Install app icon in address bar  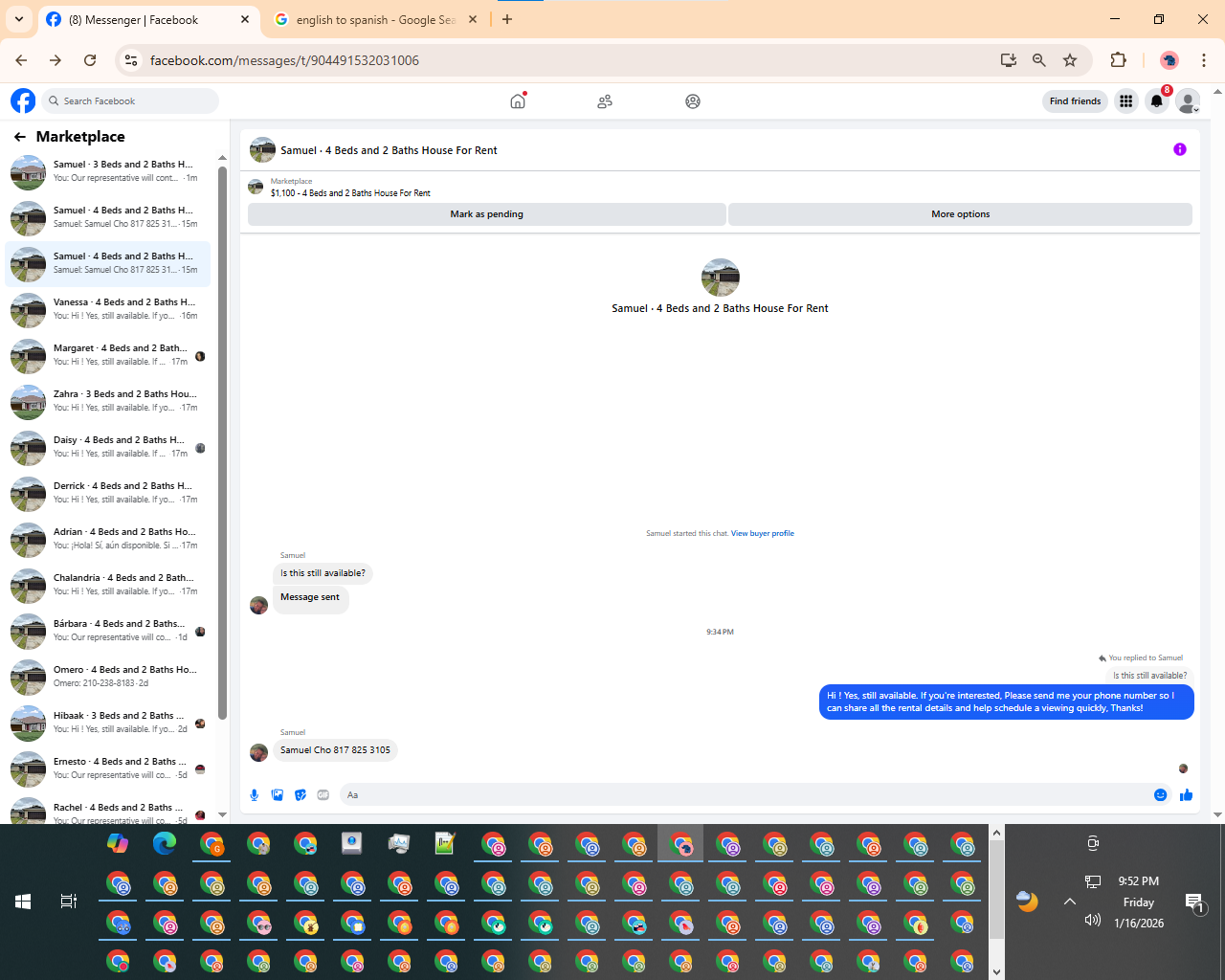(1009, 60)
